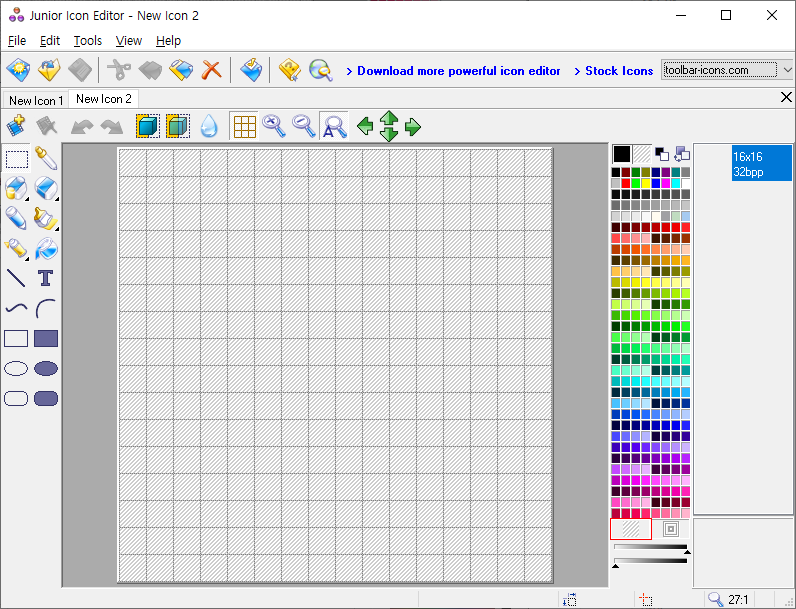Open the yellow Help book icon
Viewport: 796px width, 609px height.
tap(289, 70)
